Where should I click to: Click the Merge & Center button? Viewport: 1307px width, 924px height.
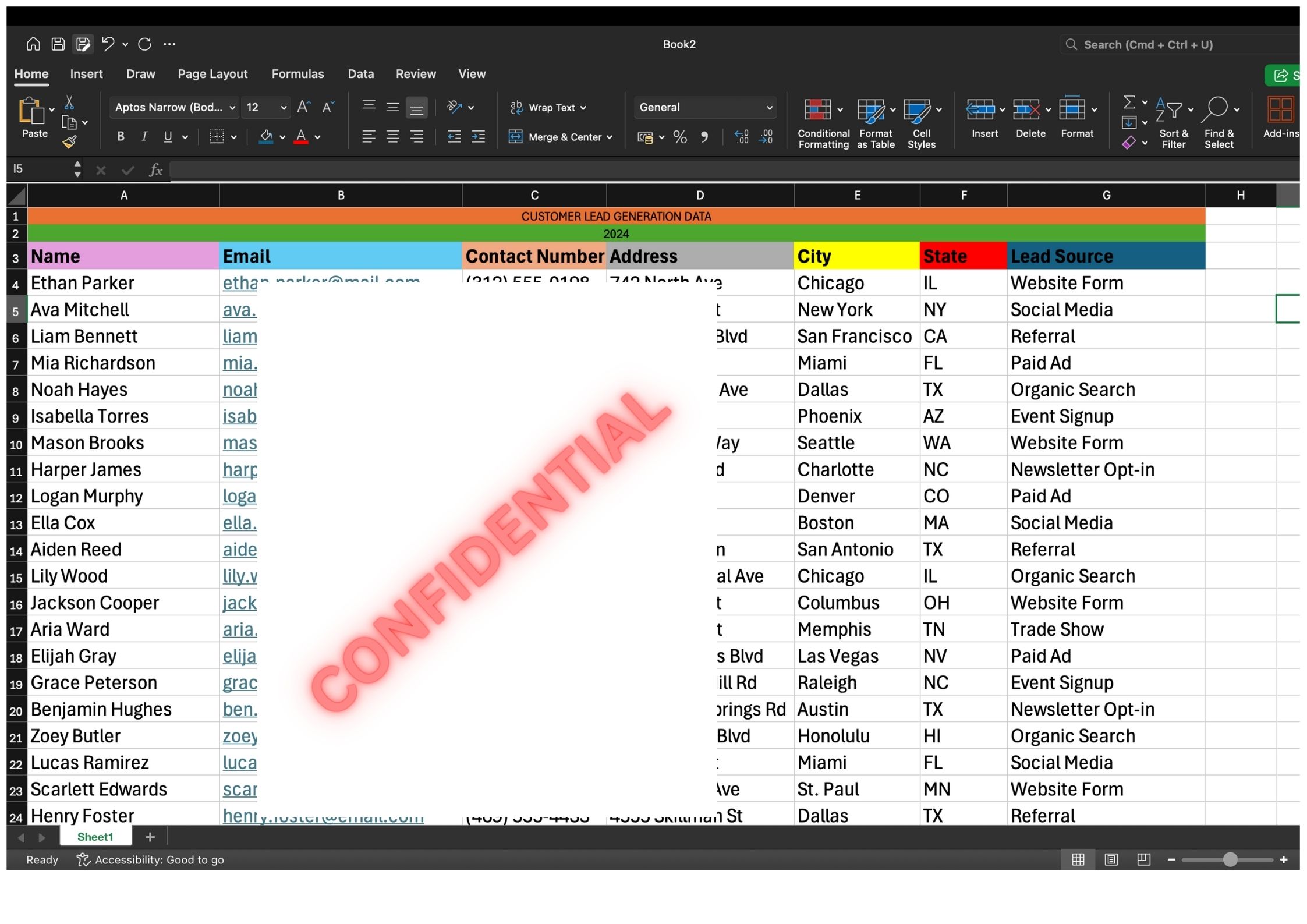point(559,137)
